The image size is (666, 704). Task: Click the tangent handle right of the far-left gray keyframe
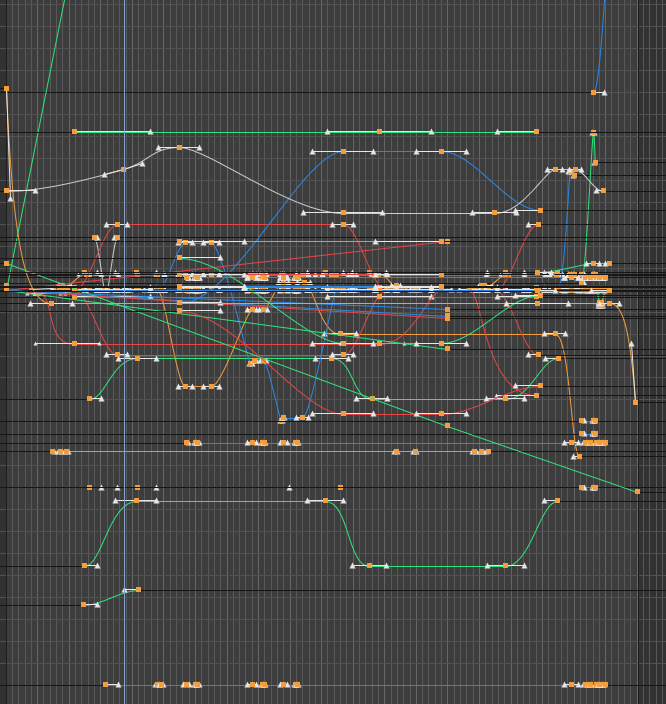35,191
